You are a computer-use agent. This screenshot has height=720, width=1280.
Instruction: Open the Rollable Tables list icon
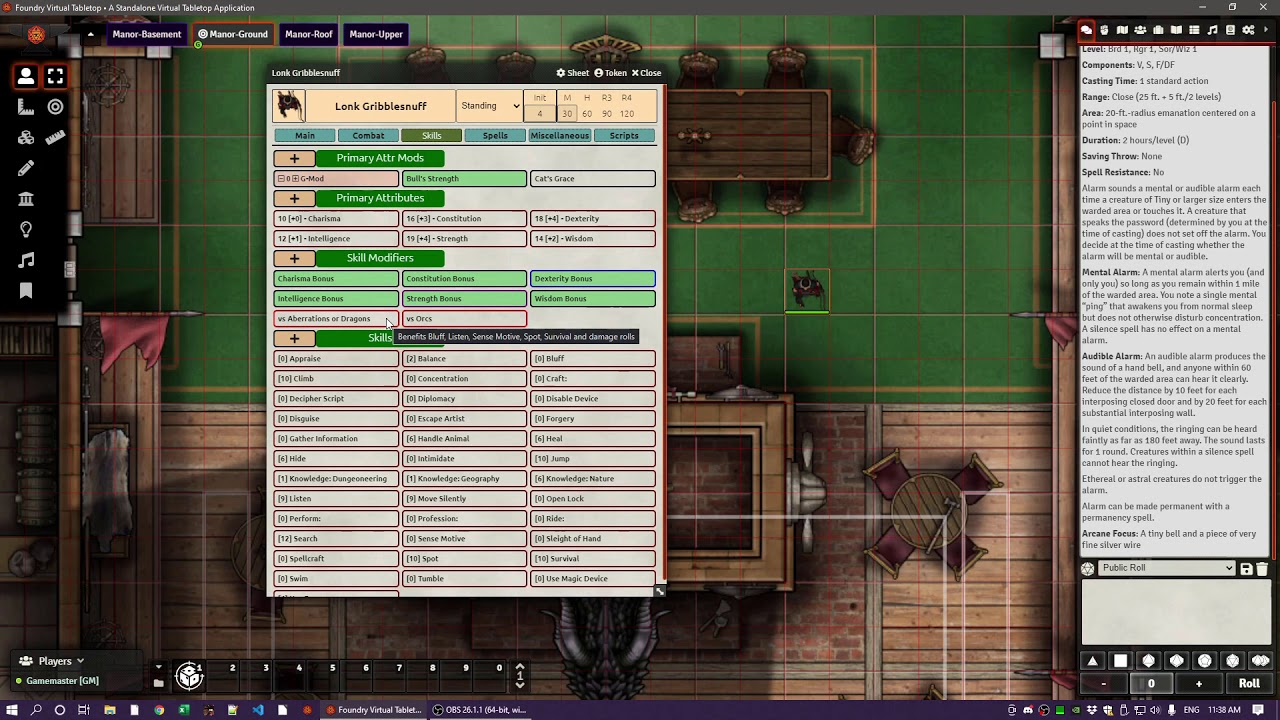coord(1194,30)
